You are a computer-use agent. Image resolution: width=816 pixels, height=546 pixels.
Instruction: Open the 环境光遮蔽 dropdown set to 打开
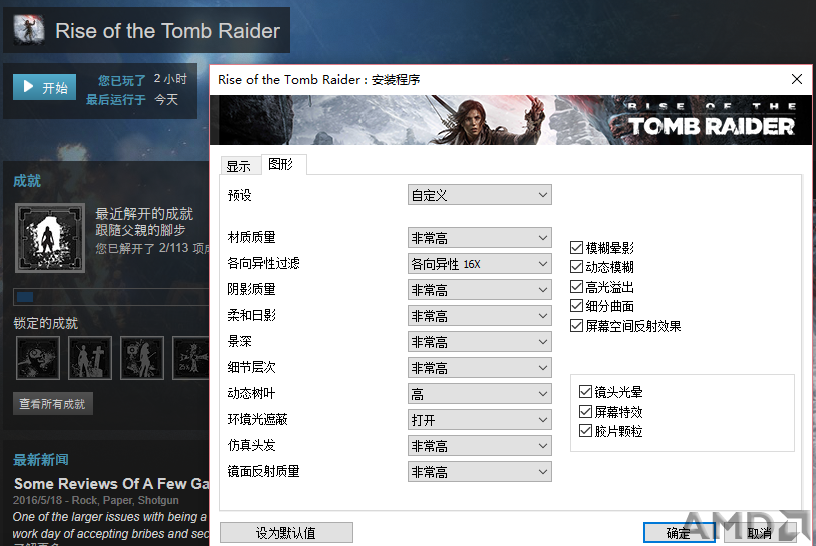click(x=479, y=420)
